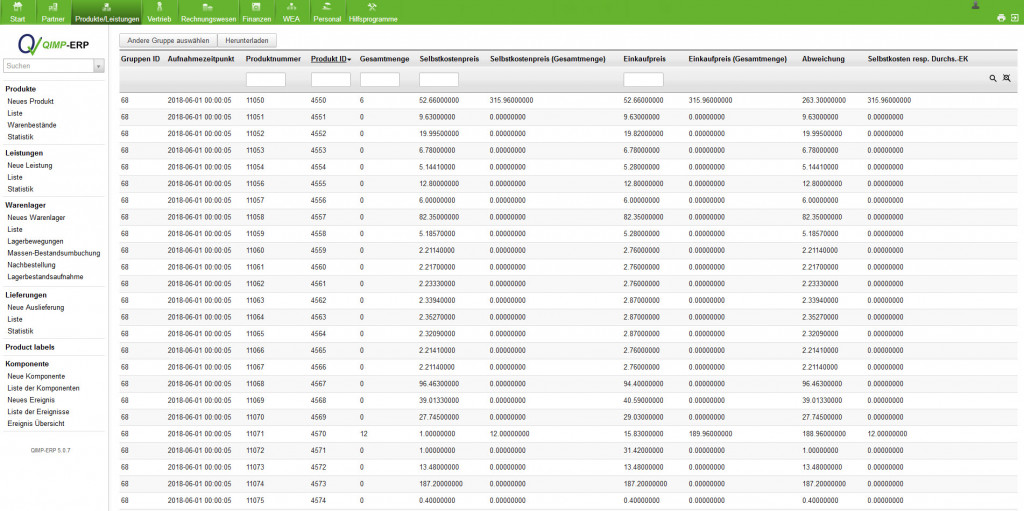
Task: Go to the Start home icon
Action: click(17, 12)
